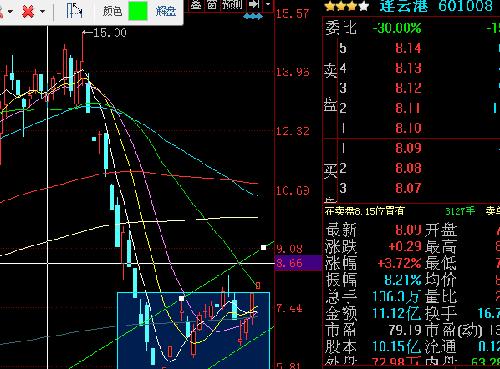The width and height of the screenshot is (500, 369).
Task: Select buy level 3 price 8.07
Action: point(408,188)
